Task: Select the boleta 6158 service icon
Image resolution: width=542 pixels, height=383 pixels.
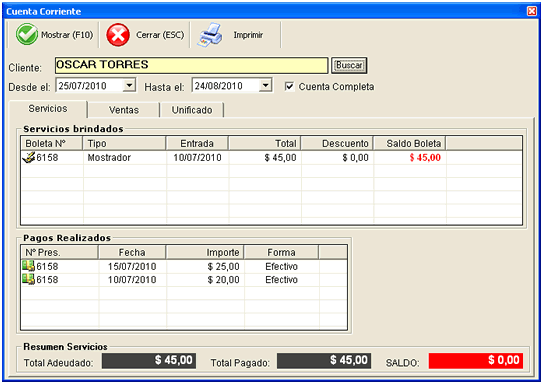Action: click(29, 157)
